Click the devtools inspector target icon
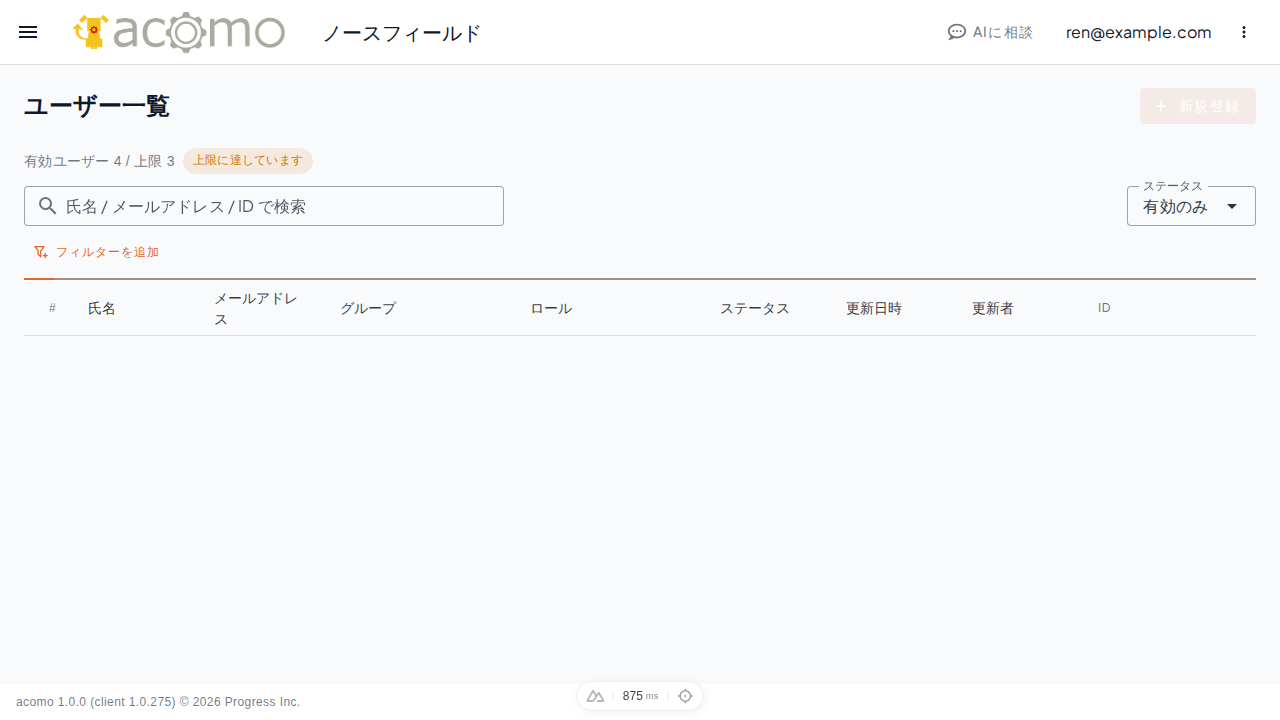 pos(685,696)
